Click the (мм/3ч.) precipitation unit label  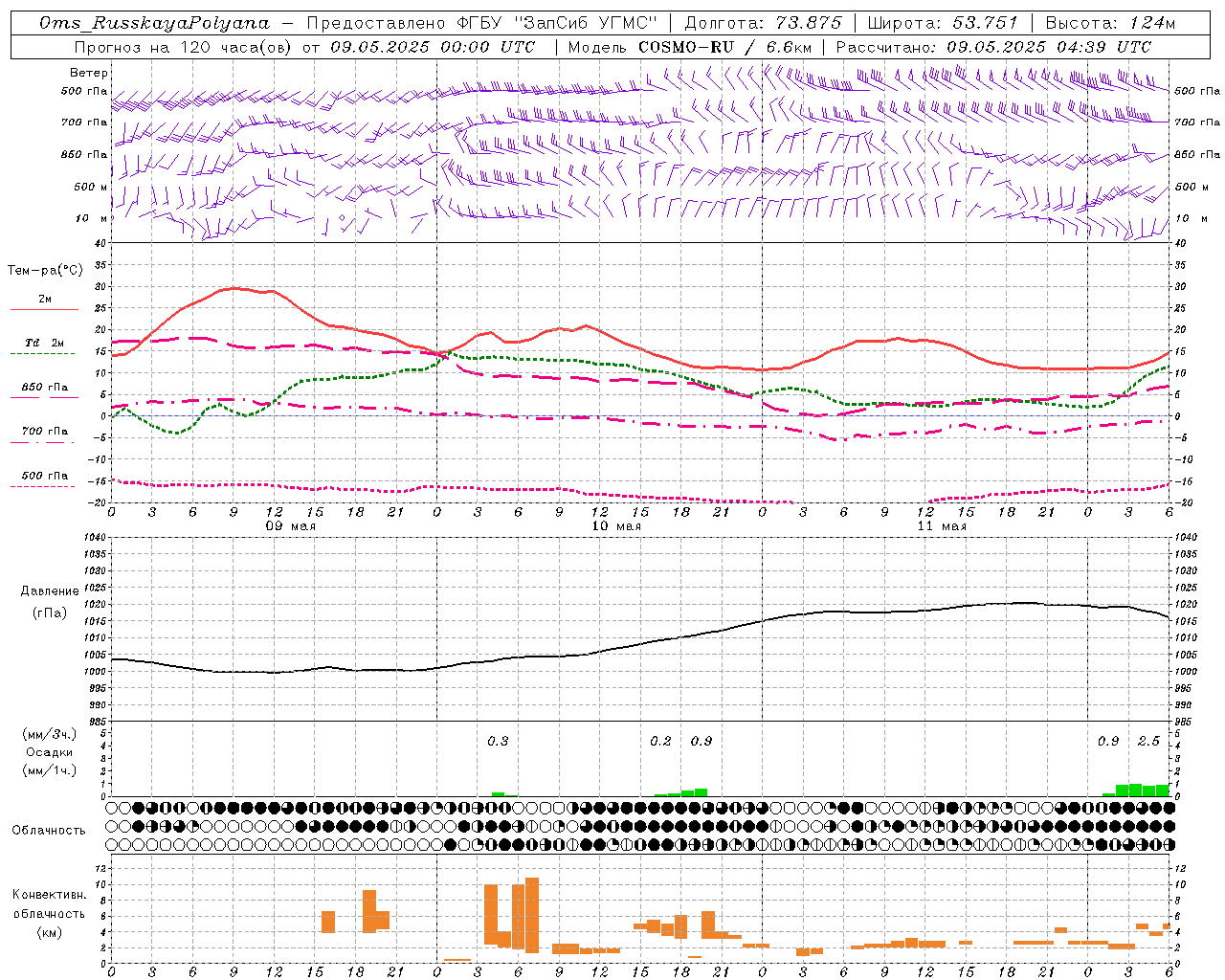click(x=50, y=734)
